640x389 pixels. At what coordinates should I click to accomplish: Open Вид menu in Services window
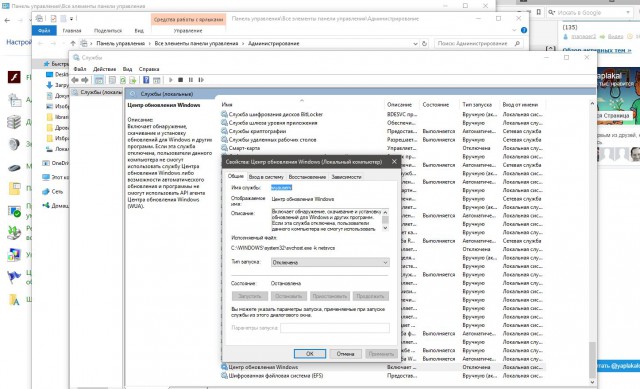pos(127,69)
